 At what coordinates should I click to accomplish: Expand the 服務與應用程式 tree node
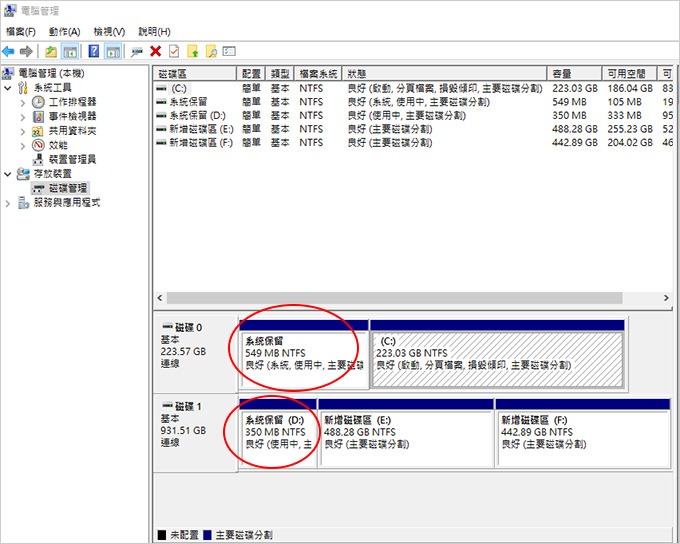[x=8, y=203]
